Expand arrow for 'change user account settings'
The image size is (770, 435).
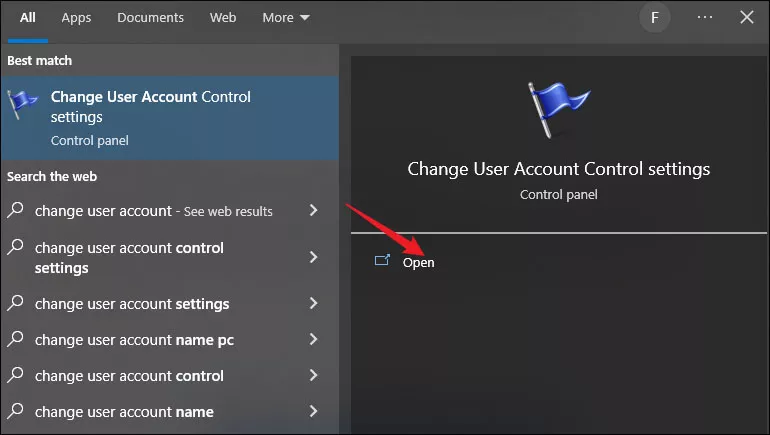coord(313,303)
